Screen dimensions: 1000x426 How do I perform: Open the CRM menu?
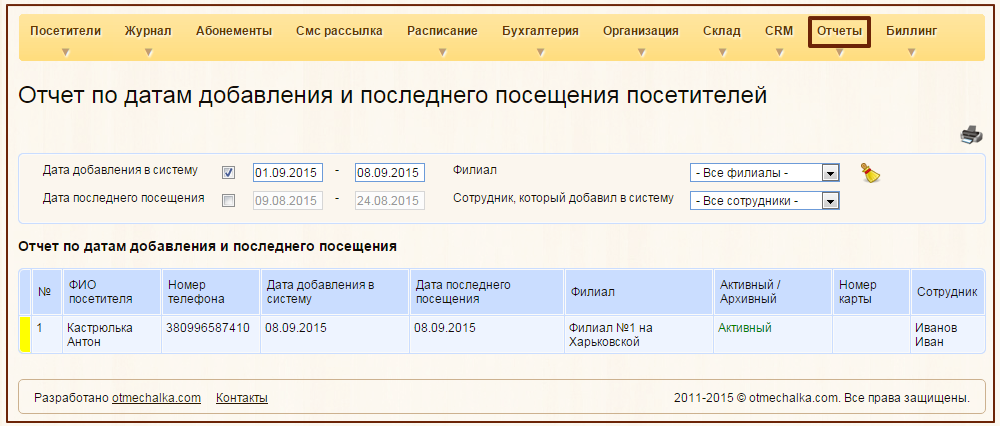click(x=779, y=31)
